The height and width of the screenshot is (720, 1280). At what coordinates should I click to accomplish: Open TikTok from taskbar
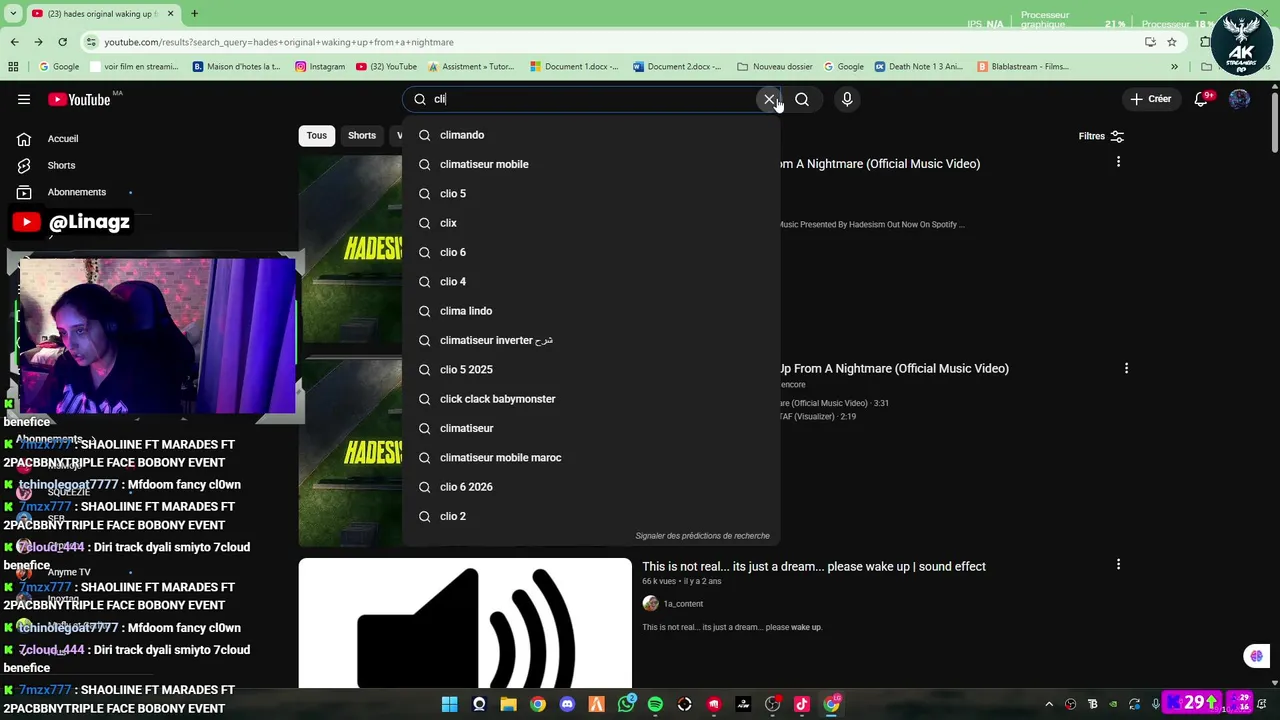tap(802, 704)
